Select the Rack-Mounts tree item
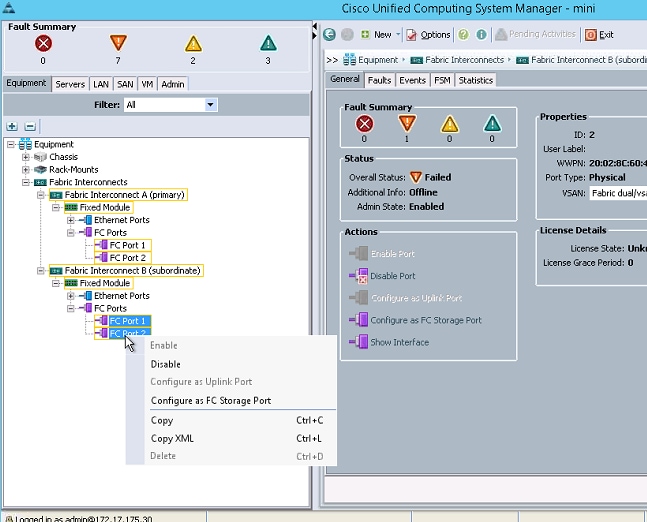This screenshot has height=522, width=647. tap(73, 170)
